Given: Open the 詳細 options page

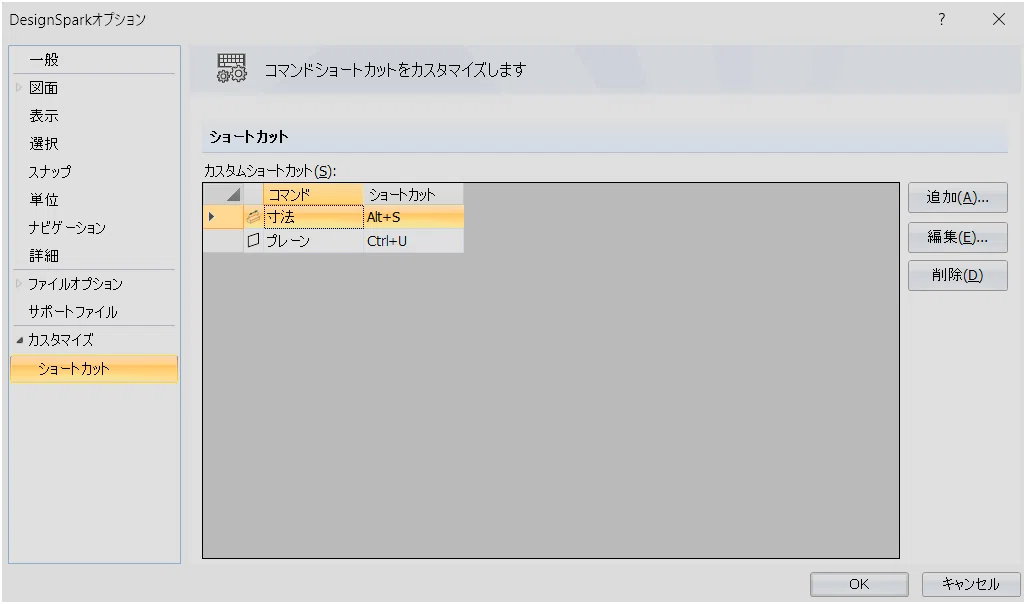Looking at the screenshot, I should click(44, 256).
